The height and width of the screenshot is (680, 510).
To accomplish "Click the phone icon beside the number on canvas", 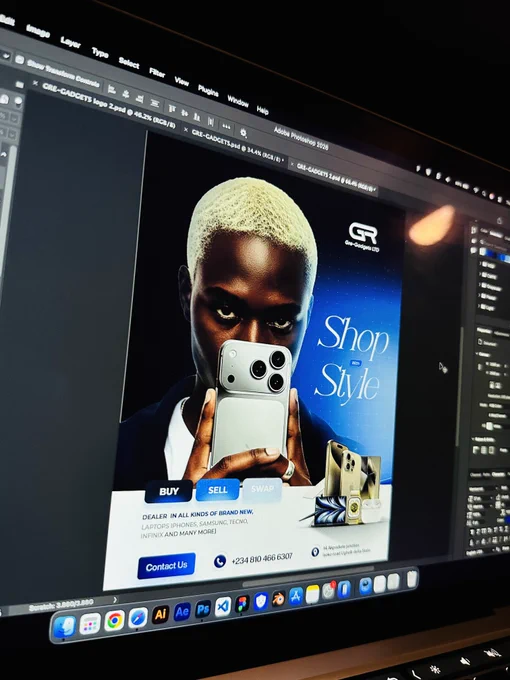I will (x=220, y=561).
